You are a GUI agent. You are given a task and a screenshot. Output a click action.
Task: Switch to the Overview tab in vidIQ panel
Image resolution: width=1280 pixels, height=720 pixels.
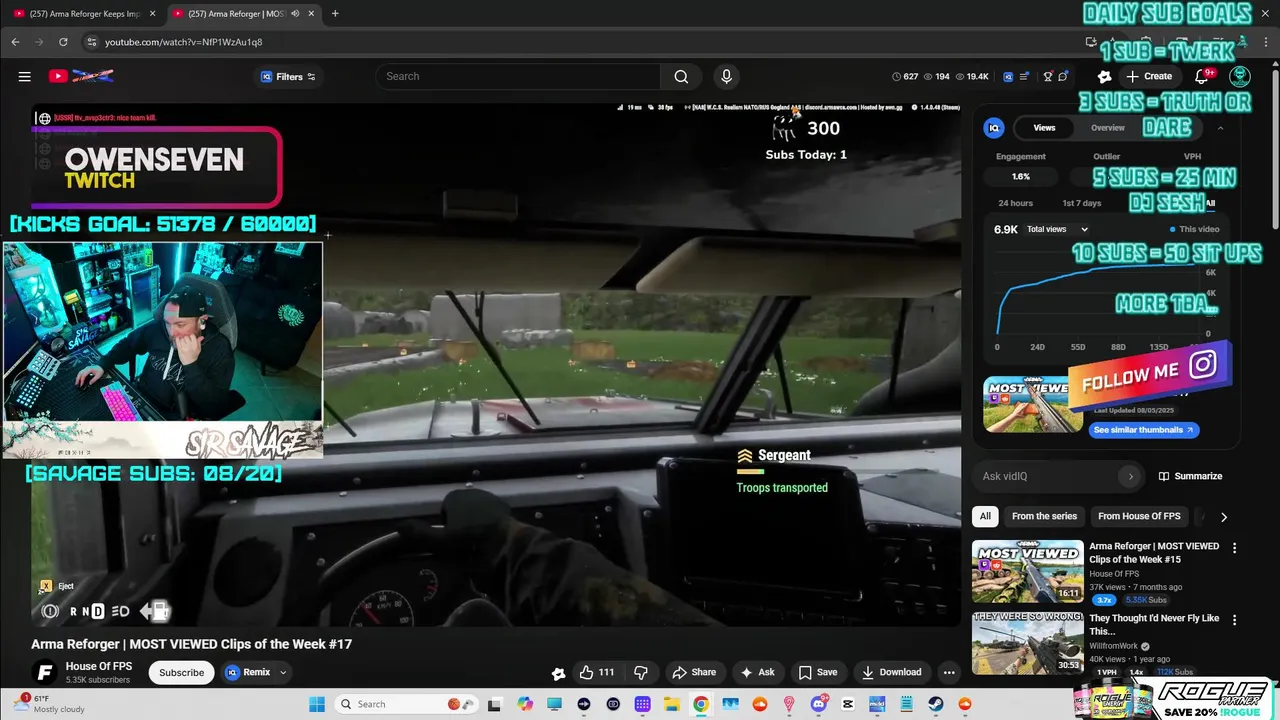pyautogui.click(x=1107, y=128)
